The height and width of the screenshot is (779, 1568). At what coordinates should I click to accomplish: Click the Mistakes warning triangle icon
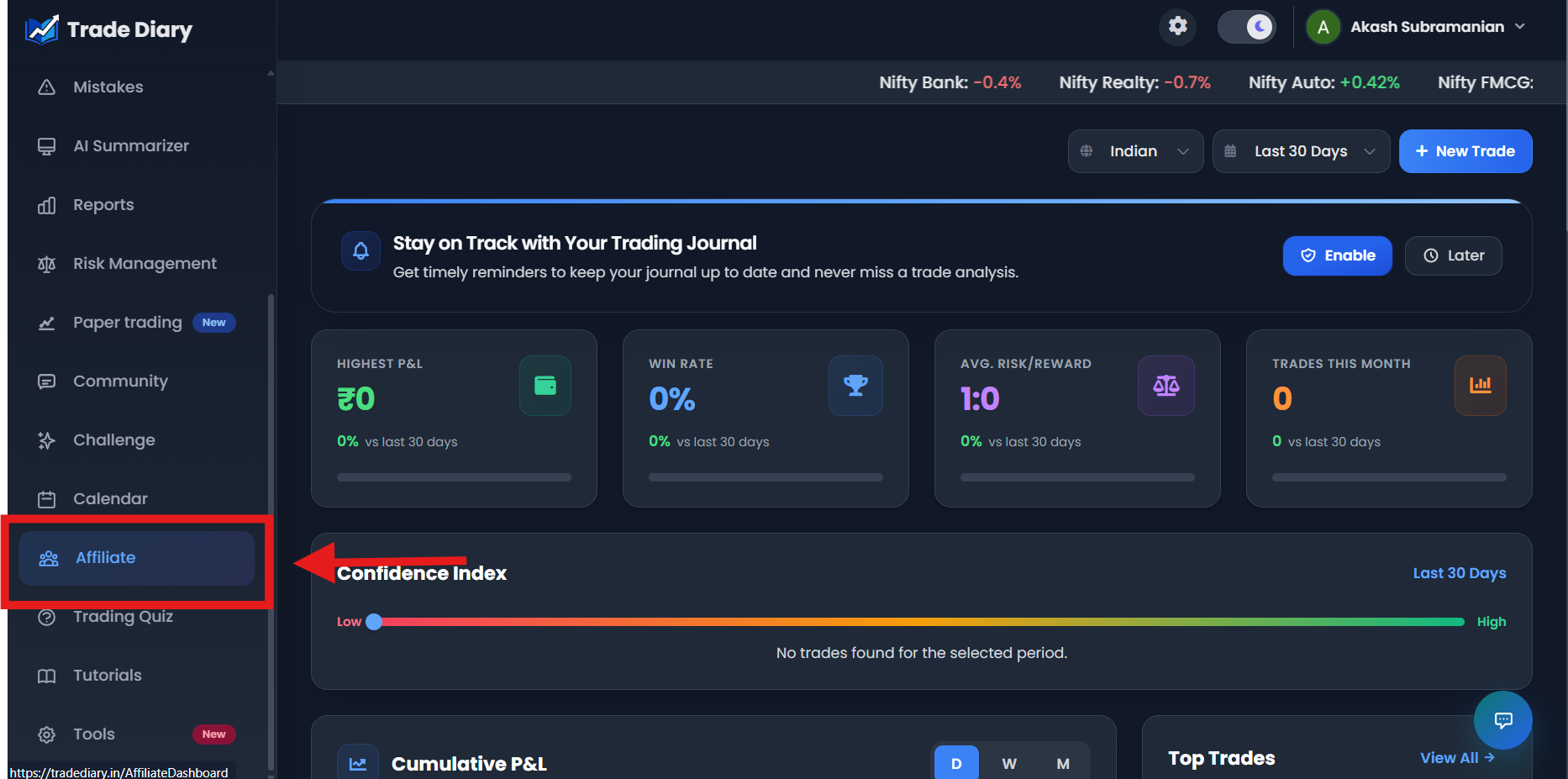click(47, 87)
